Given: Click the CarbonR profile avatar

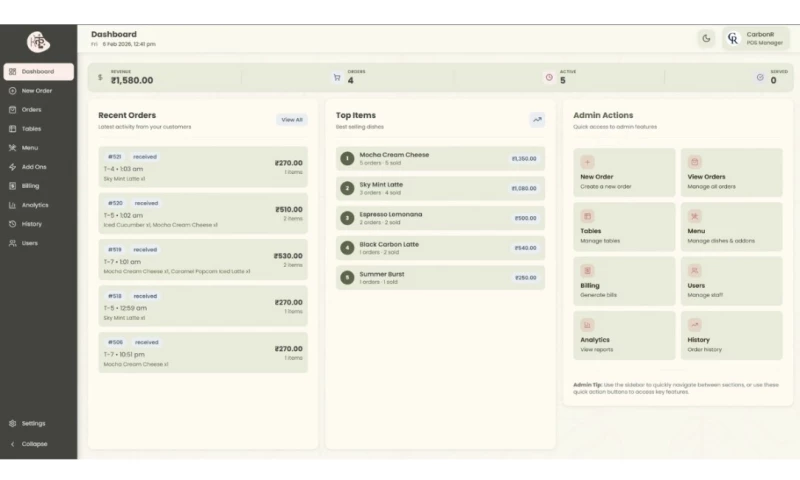Looking at the screenshot, I should (733, 38).
